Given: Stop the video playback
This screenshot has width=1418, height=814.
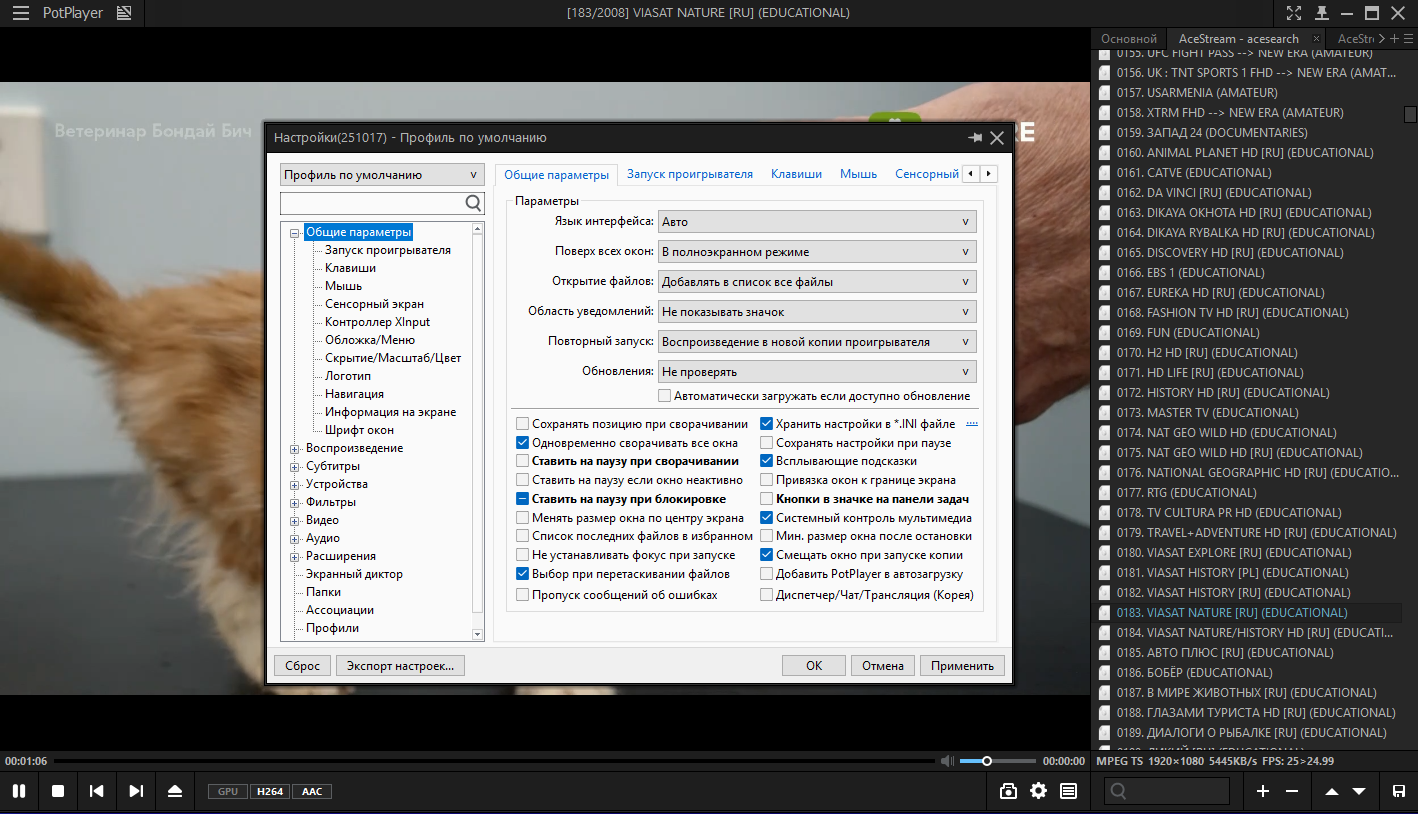Looking at the screenshot, I should click(58, 791).
